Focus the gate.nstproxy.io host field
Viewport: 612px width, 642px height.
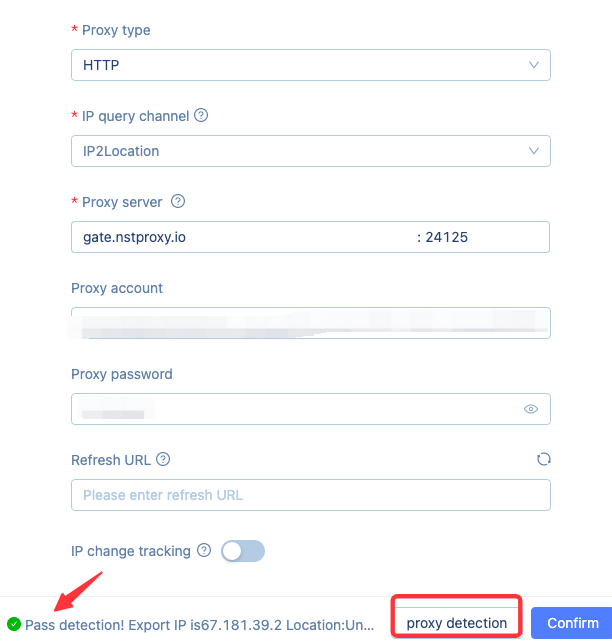coord(240,237)
